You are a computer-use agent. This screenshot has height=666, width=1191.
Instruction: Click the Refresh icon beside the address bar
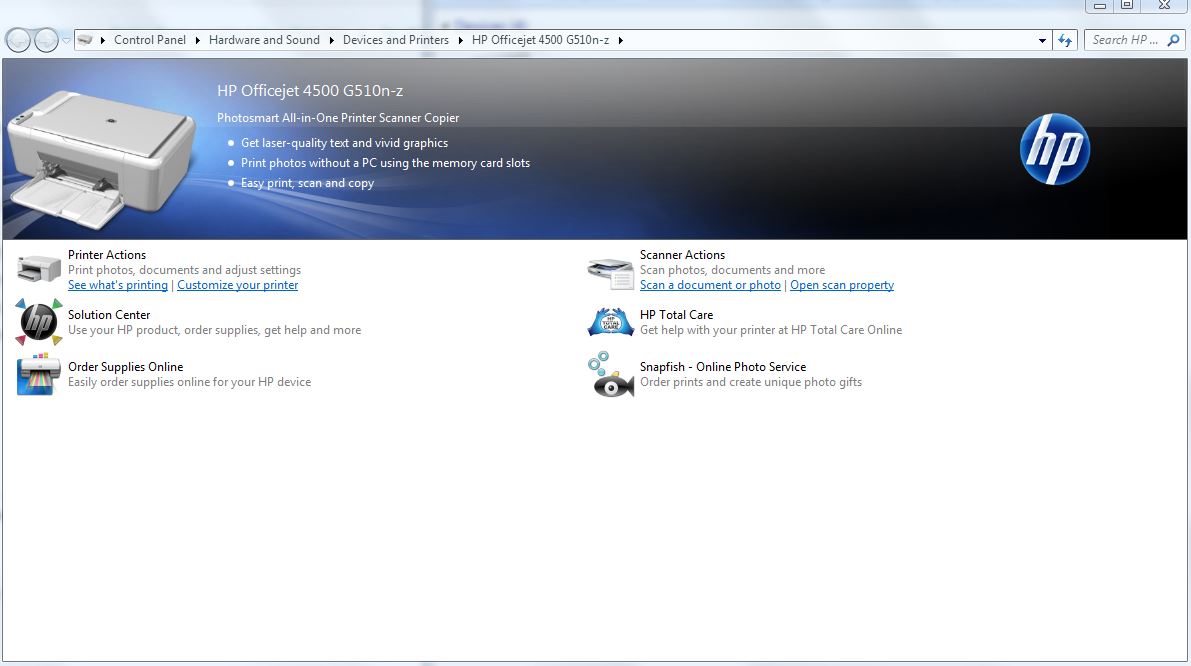(1064, 40)
